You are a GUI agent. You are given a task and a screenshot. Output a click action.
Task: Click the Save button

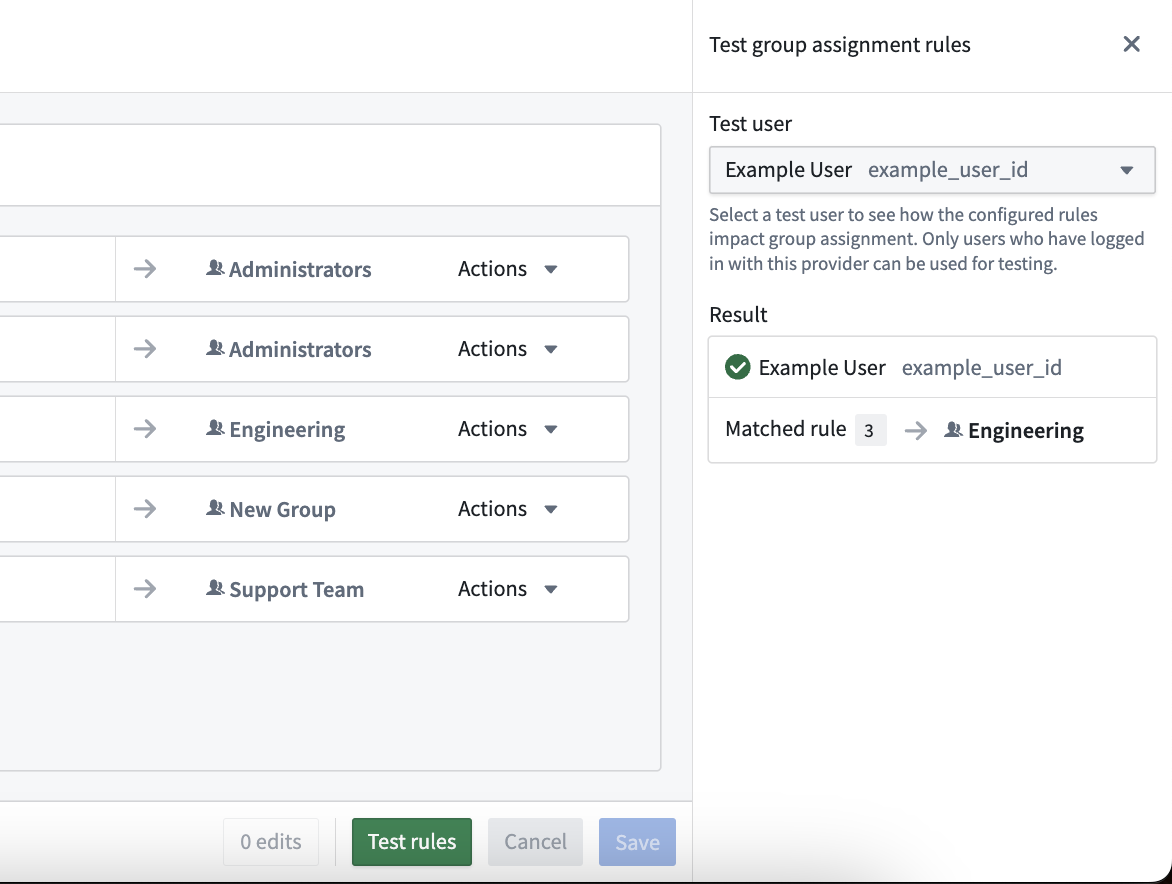[637, 842]
